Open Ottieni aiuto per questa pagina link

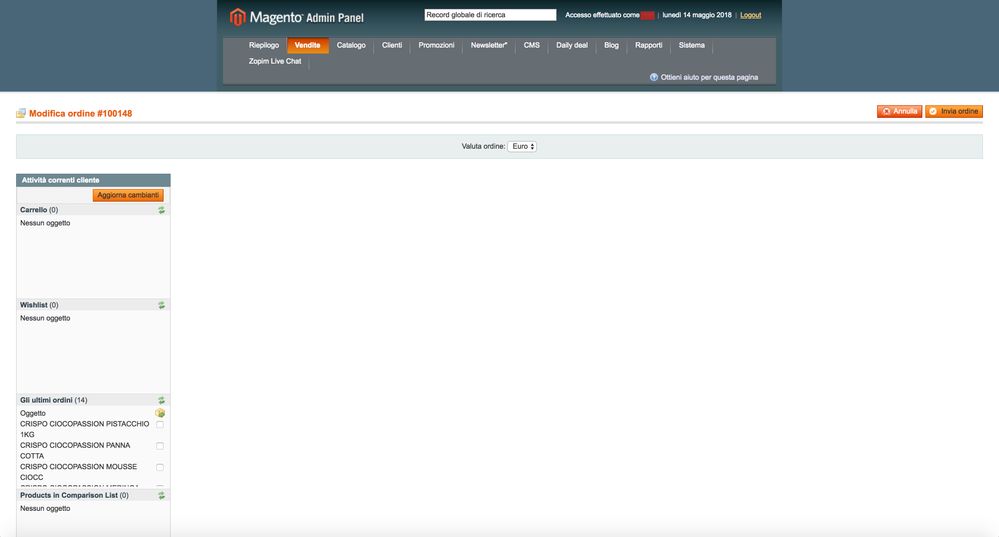tap(709, 77)
